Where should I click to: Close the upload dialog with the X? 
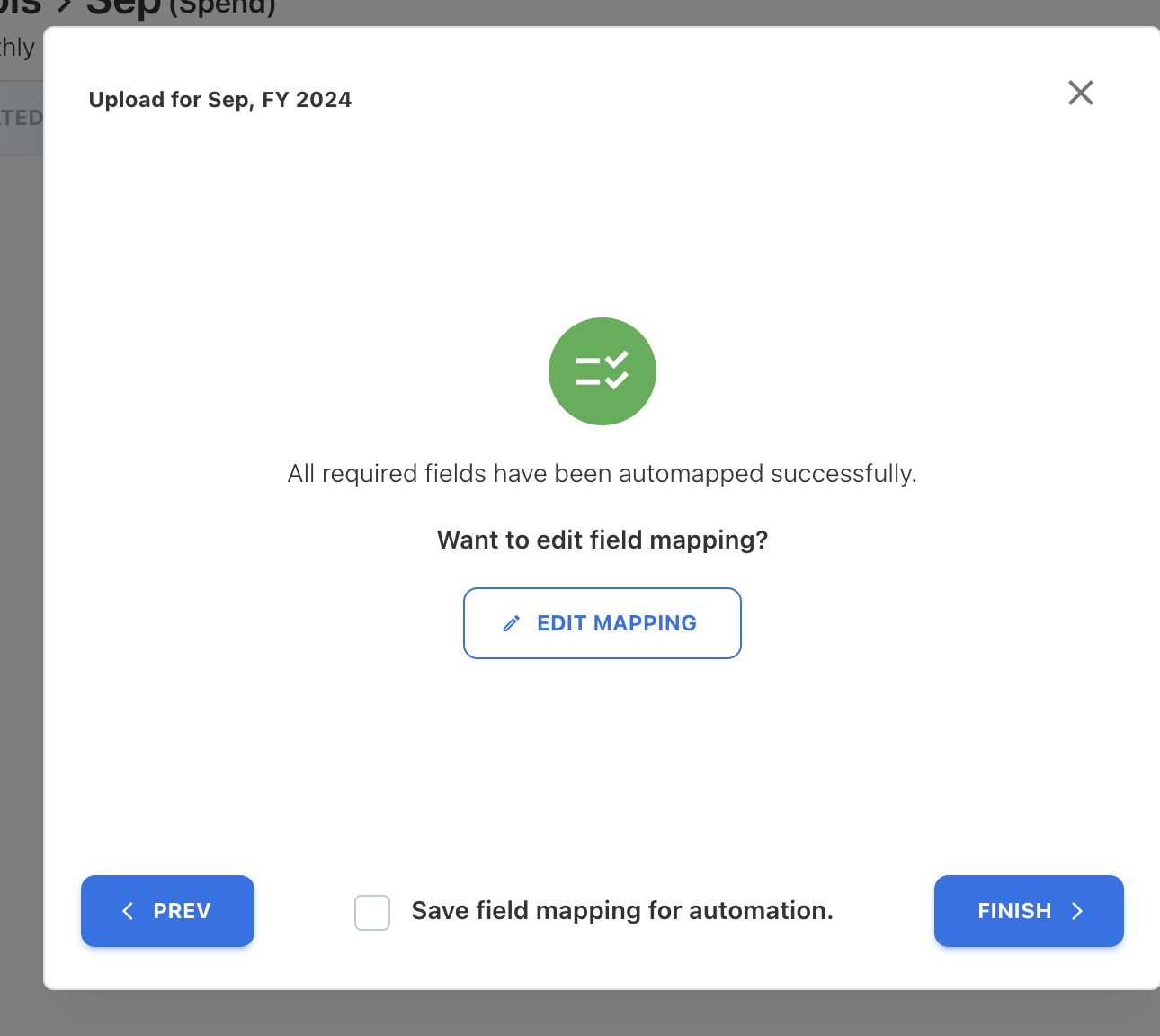[x=1080, y=93]
